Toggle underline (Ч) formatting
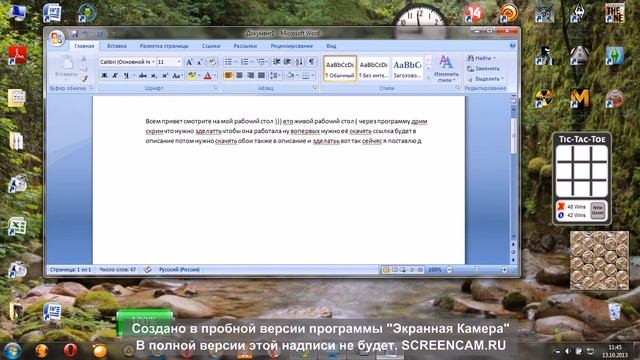Screen dimensions: 640x360 pyautogui.click(x=126, y=76)
